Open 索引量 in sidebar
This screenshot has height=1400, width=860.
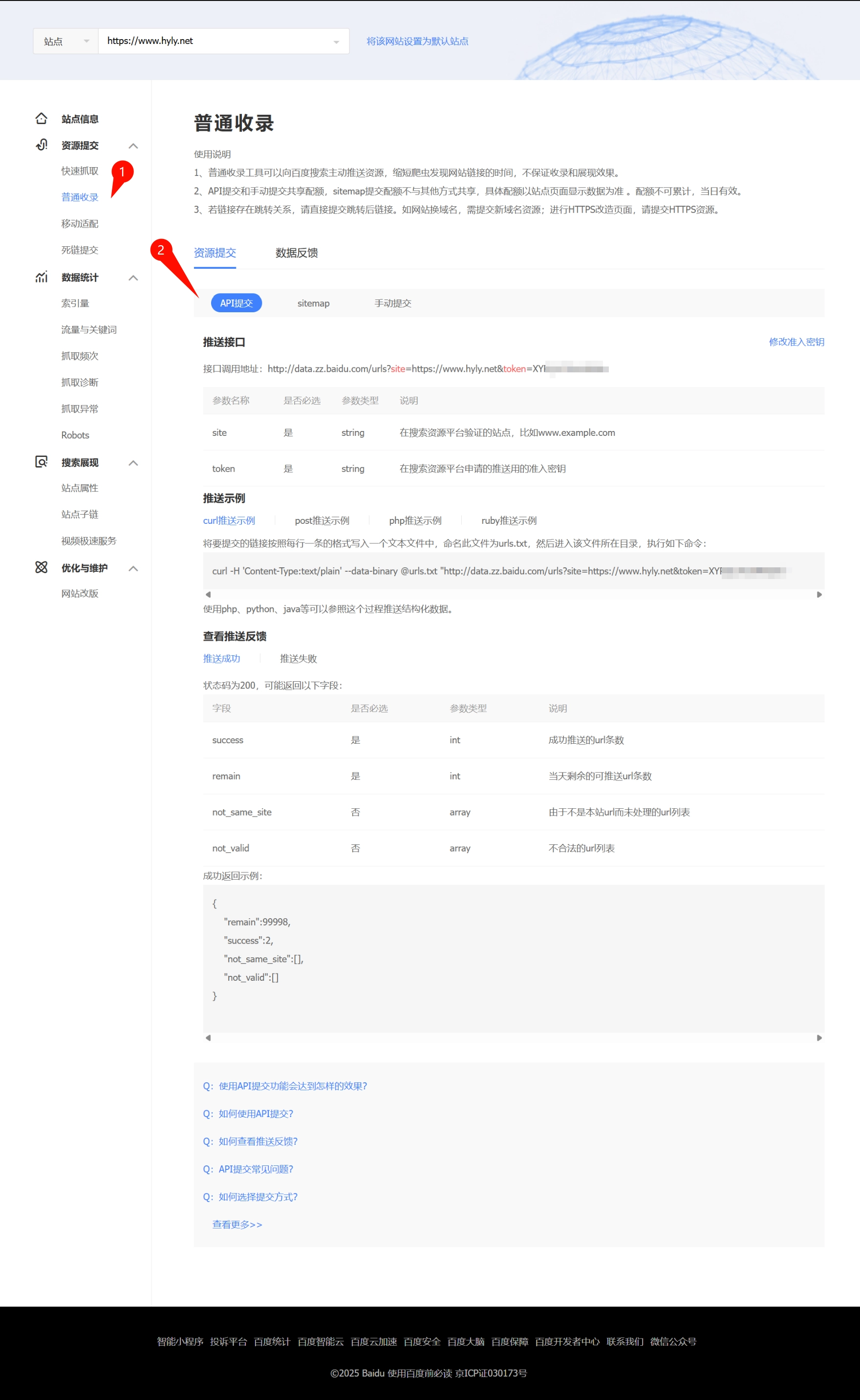point(76,303)
